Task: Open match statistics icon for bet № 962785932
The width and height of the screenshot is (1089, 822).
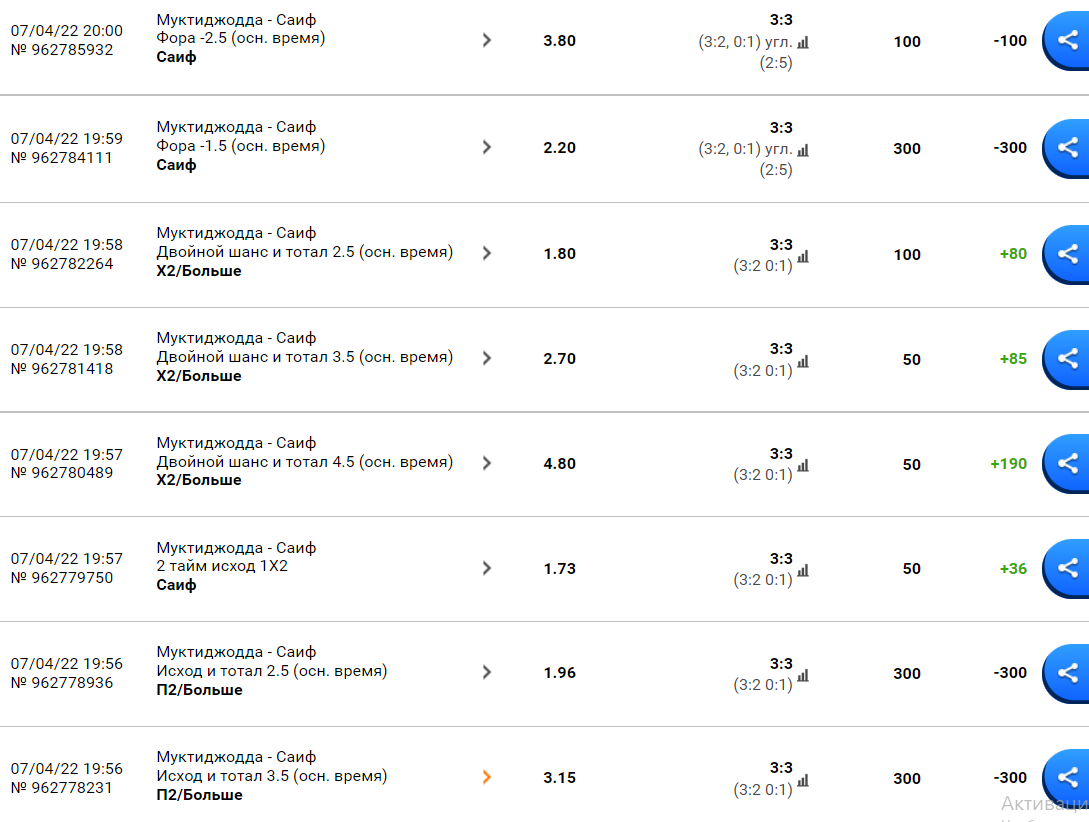Action: (x=803, y=42)
